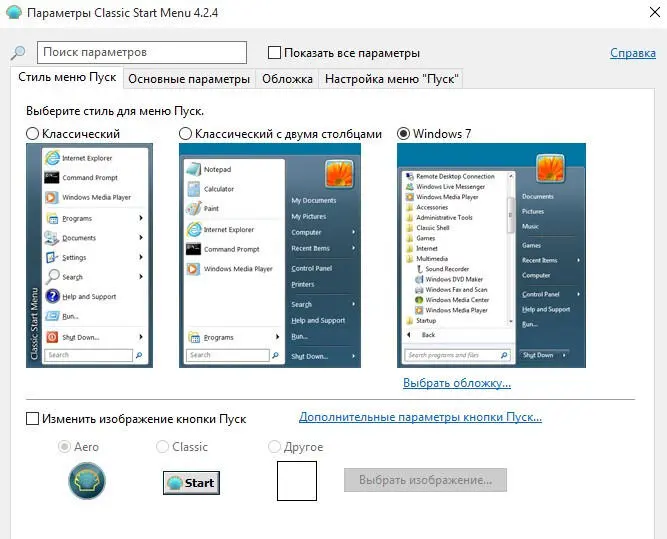Image resolution: width=667 pixels, height=539 pixels.
Task: Select the Классический radio button
Action: point(33,134)
